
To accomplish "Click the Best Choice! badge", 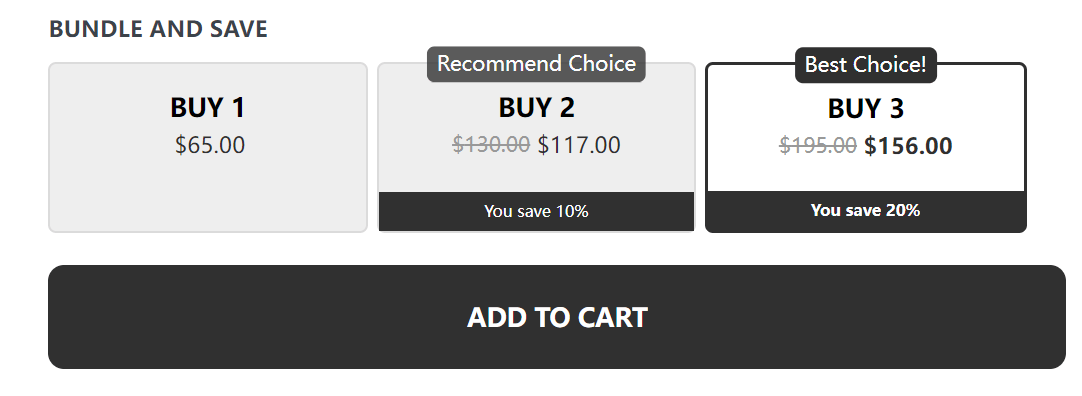I will 866,65.
